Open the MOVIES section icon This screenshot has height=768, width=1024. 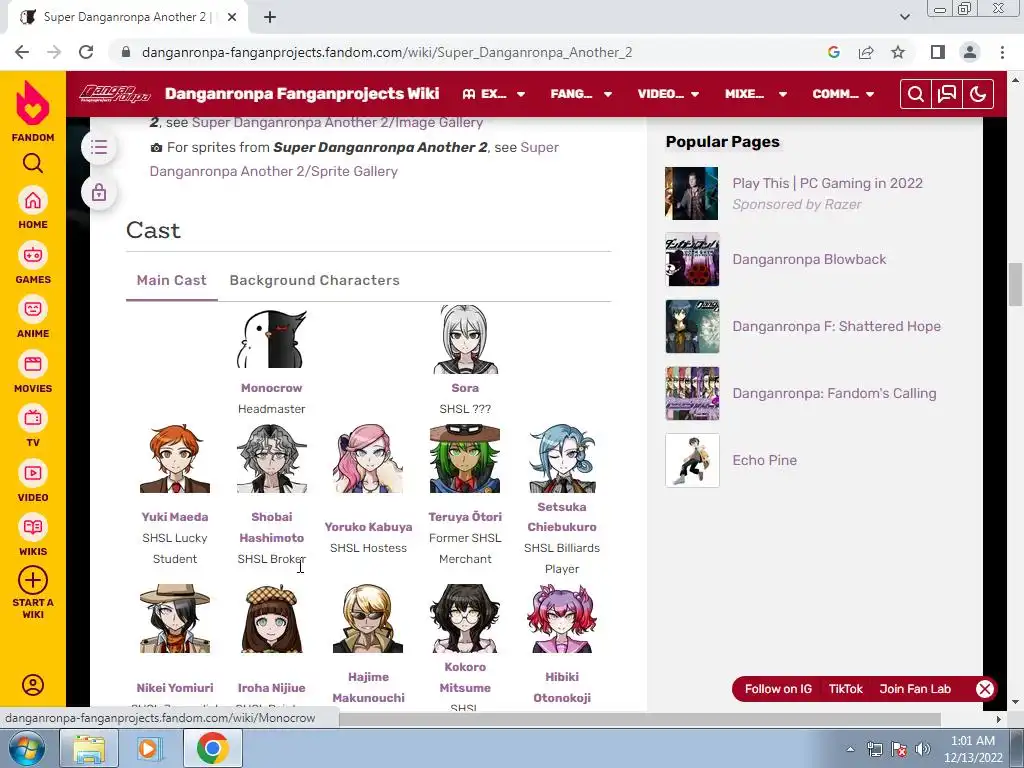(33, 364)
